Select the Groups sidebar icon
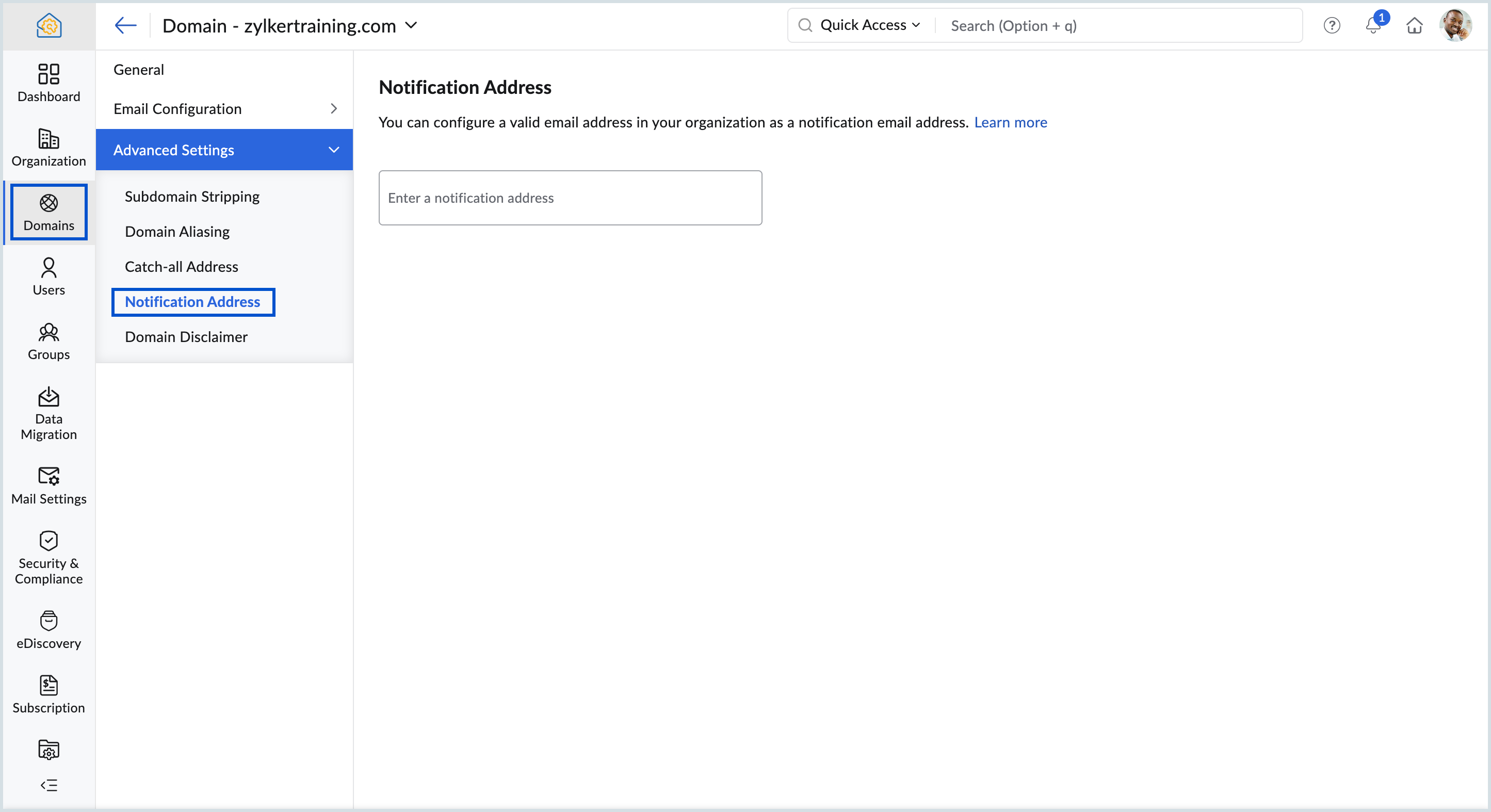Image resolution: width=1491 pixels, height=812 pixels. (x=48, y=341)
